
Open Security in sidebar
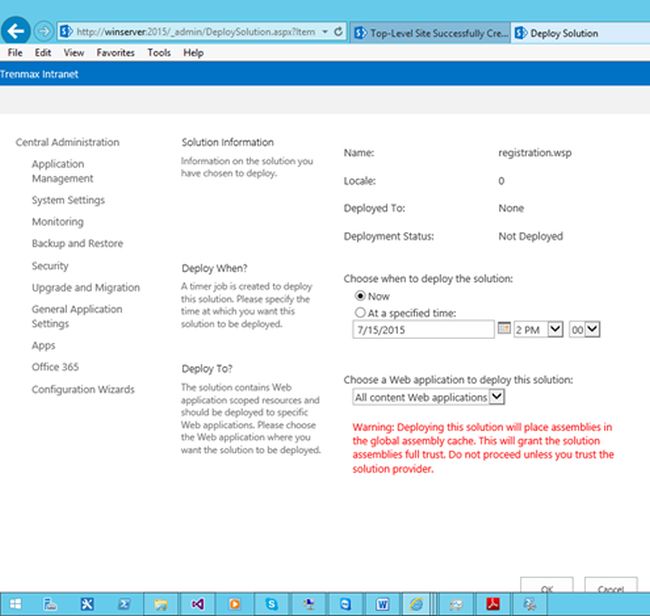(50, 266)
